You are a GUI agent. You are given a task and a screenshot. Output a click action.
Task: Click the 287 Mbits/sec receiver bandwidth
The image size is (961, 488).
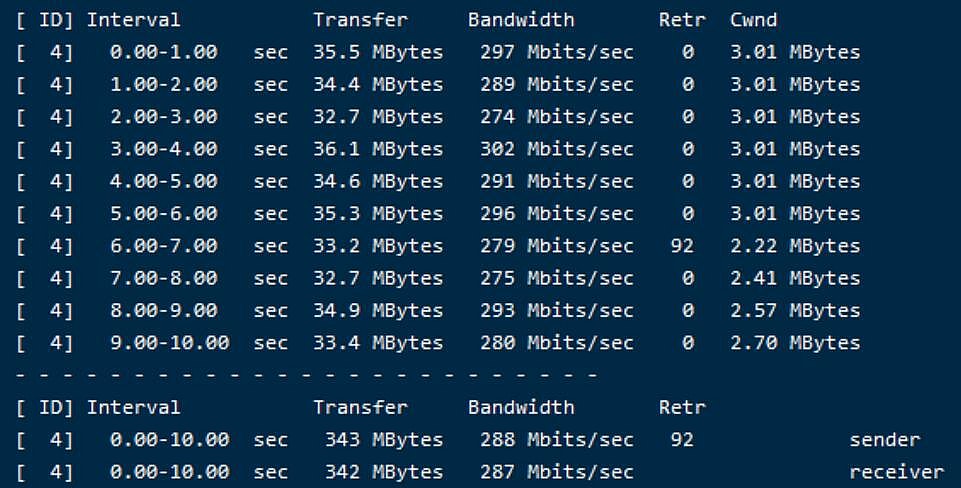tap(556, 472)
